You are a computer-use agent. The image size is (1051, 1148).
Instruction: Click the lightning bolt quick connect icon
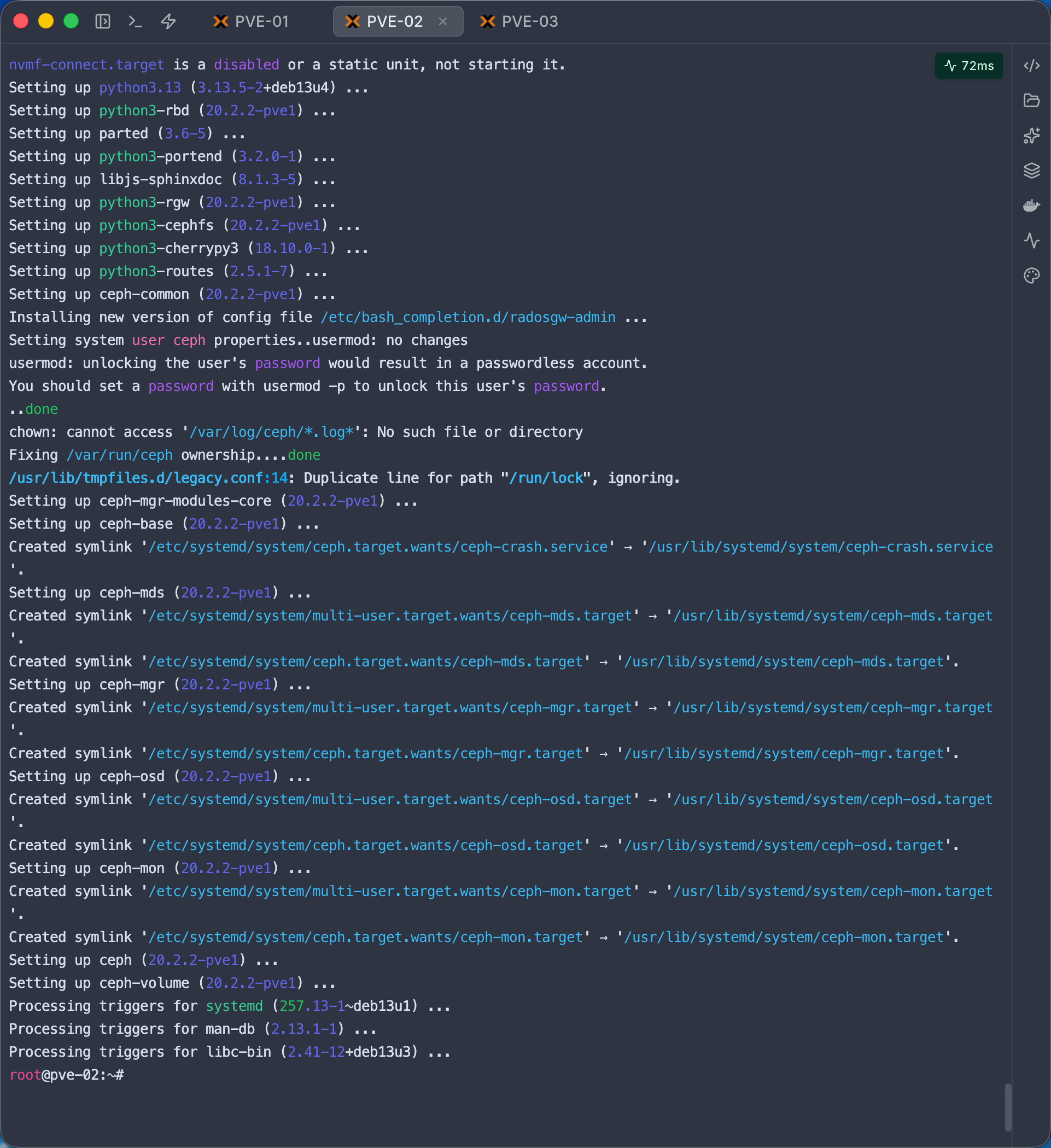[x=168, y=22]
